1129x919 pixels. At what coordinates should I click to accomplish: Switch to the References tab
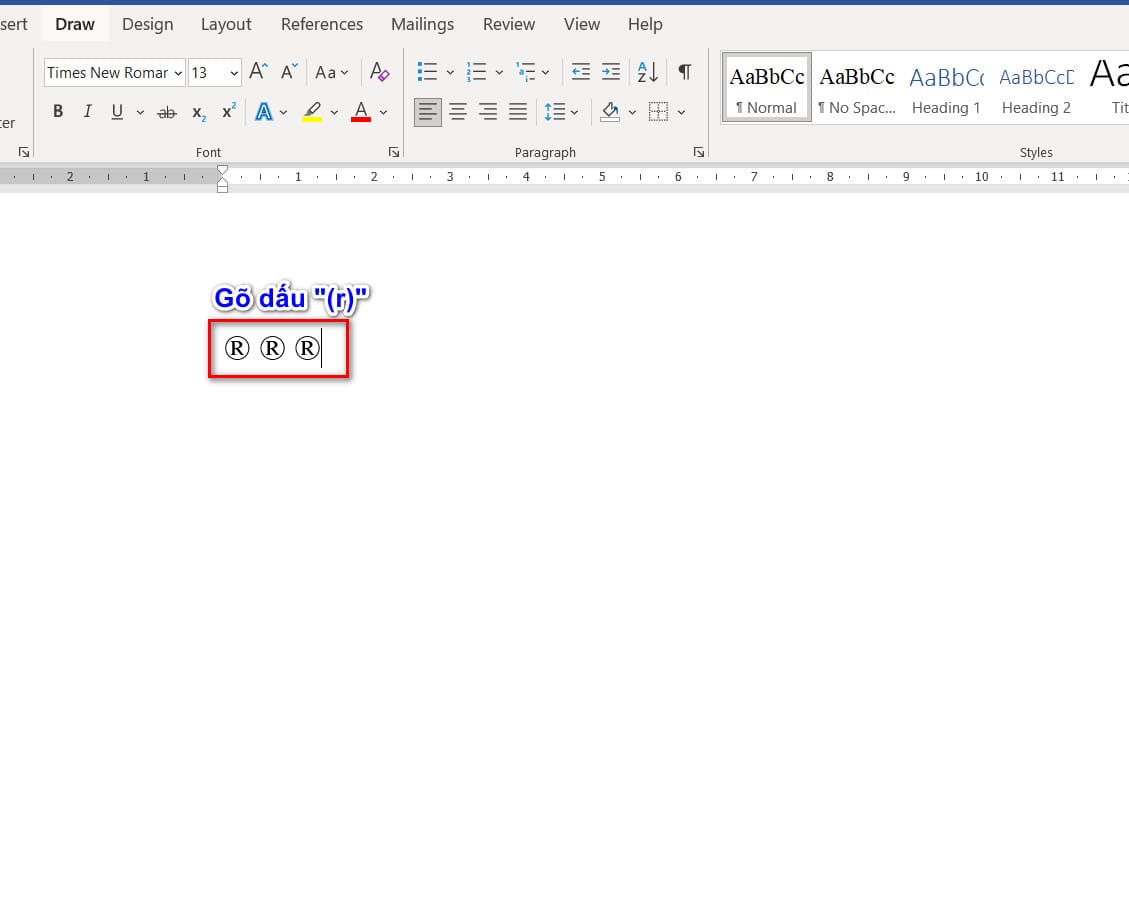pos(322,24)
